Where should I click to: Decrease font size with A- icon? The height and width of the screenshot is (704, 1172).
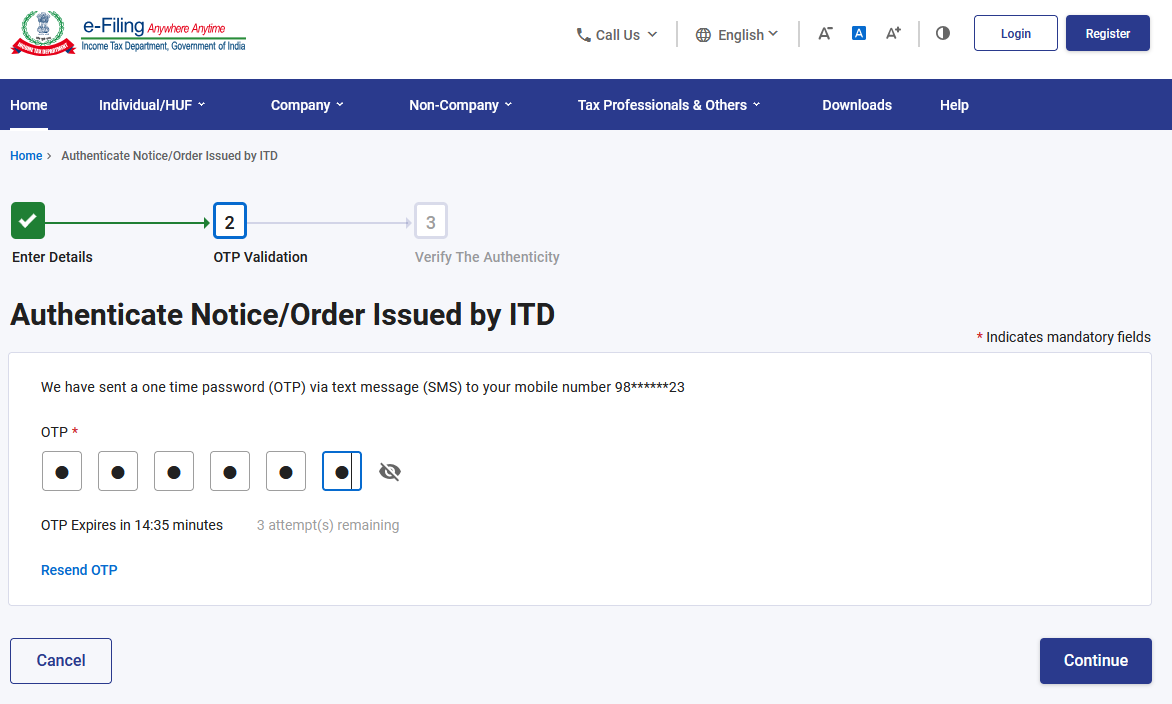pyautogui.click(x=825, y=34)
